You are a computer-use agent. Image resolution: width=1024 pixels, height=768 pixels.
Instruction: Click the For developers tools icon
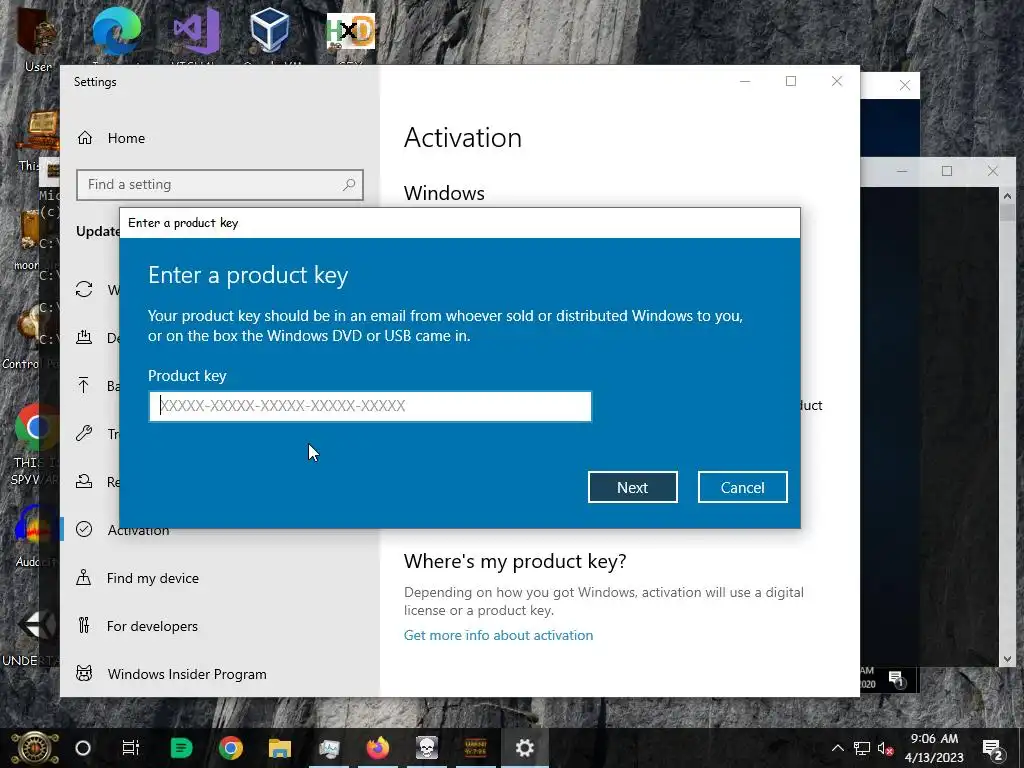coord(84,626)
